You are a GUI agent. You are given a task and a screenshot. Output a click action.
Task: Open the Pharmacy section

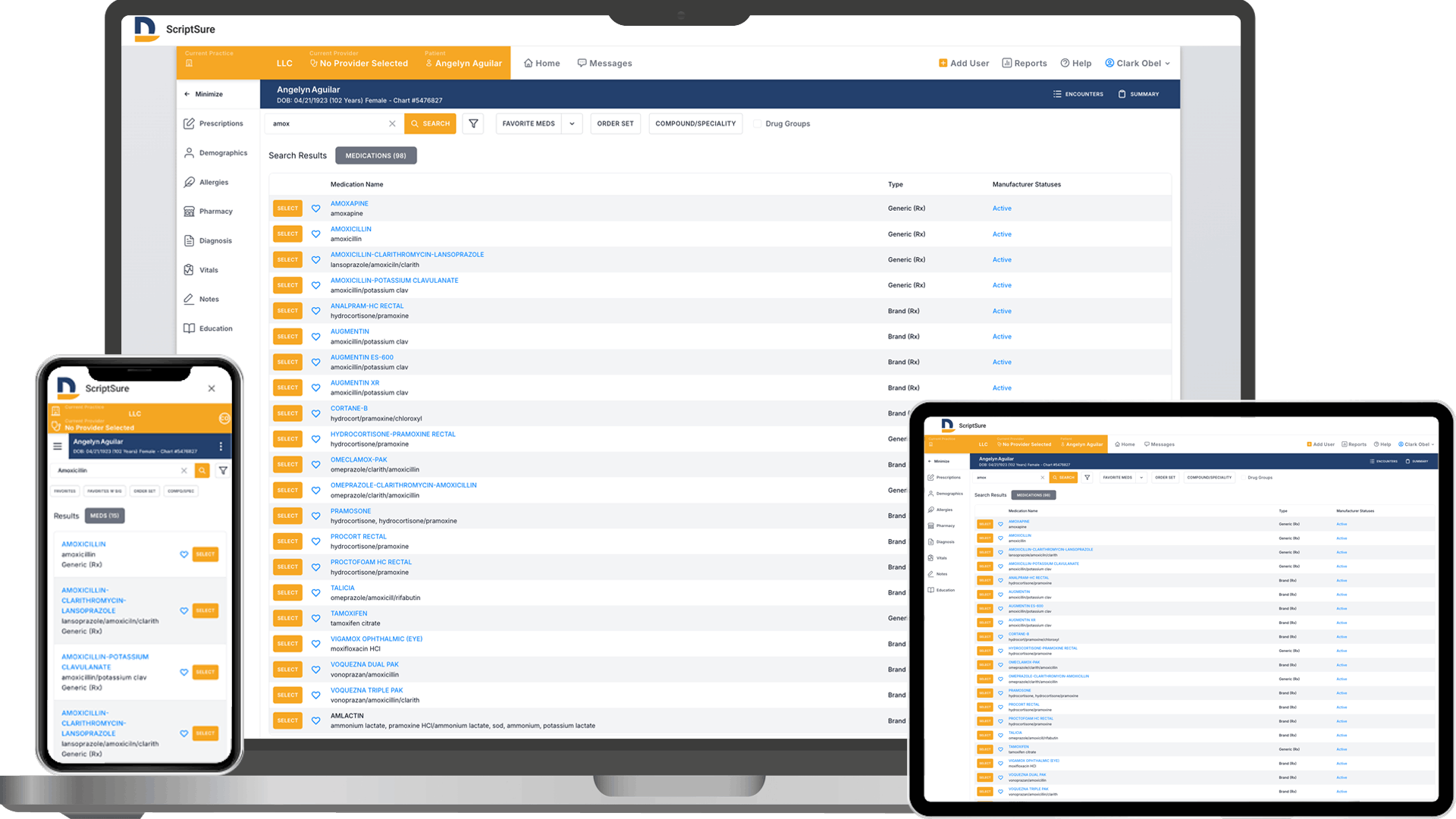point(215,211)
